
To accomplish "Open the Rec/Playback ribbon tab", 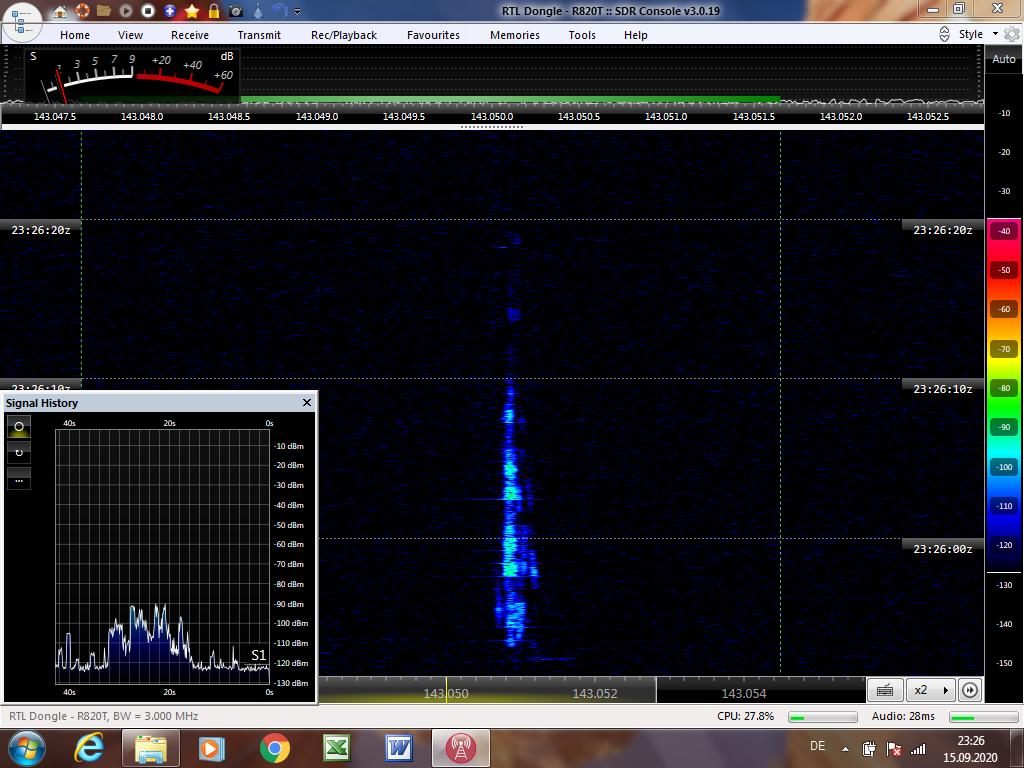I will 344,35.
